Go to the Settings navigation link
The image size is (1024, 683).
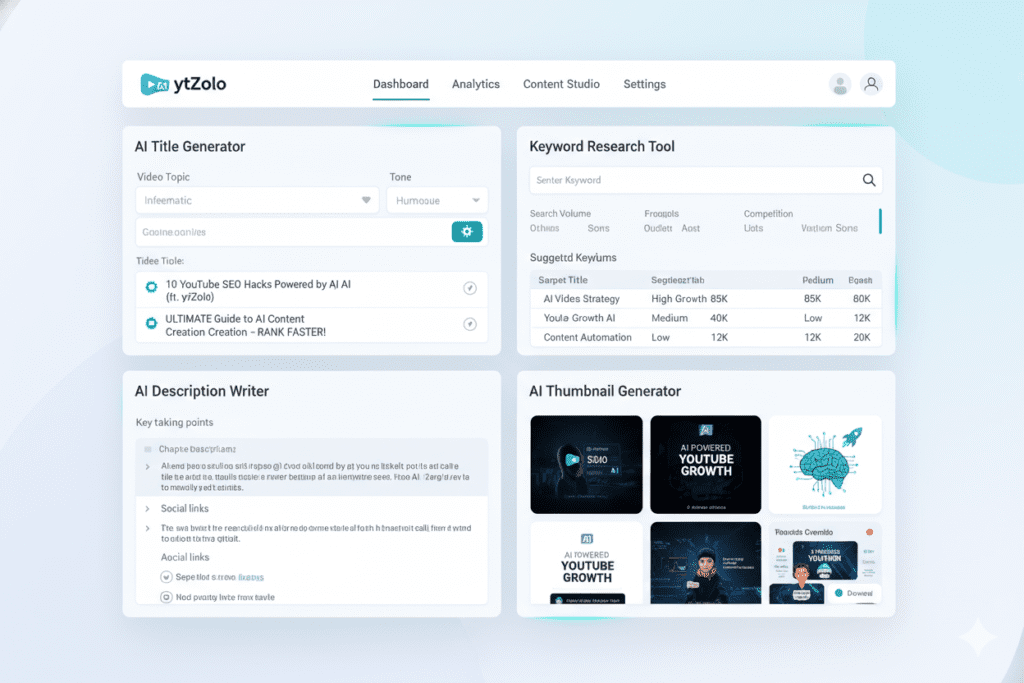point(644,84)
